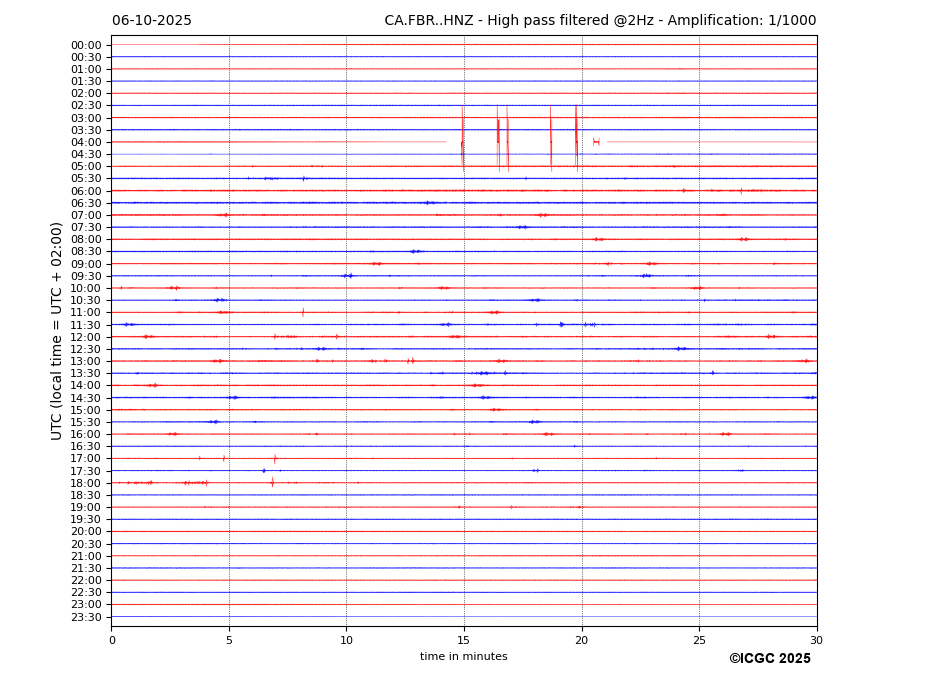Click the x-axis tick label 5
This screenshot has height=696, width=927.
point(229,640)
